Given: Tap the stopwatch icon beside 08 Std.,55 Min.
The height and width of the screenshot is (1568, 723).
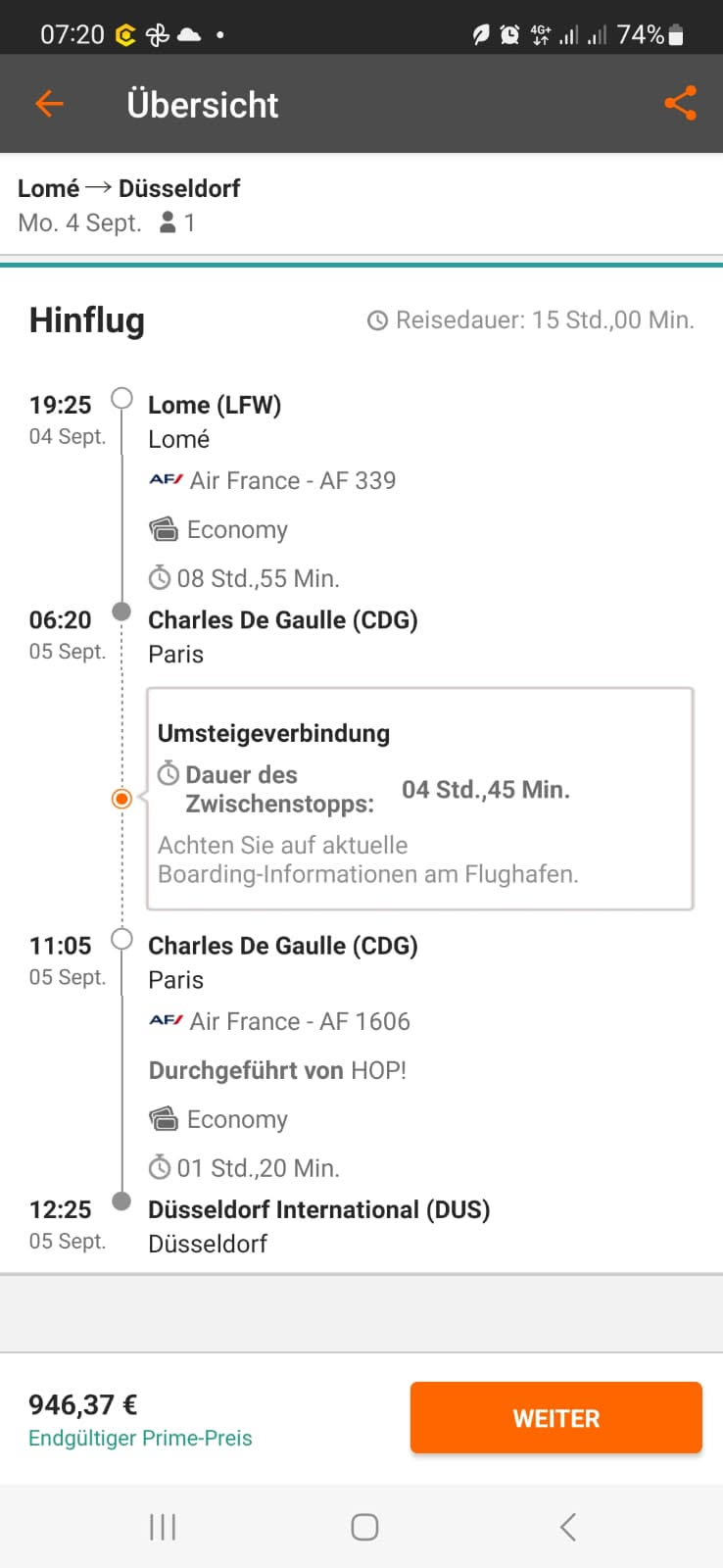Looking at the screenshot, I should click(160, 578).
